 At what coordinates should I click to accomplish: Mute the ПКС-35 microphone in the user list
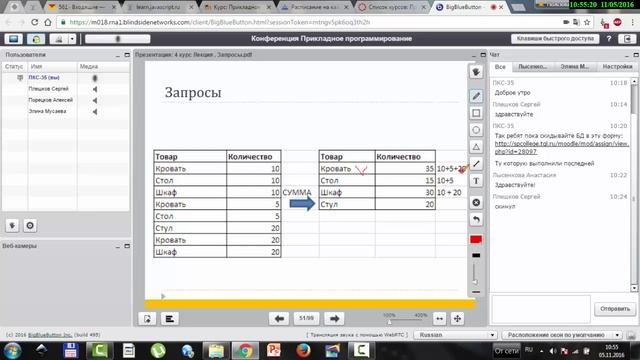point(95,78)
